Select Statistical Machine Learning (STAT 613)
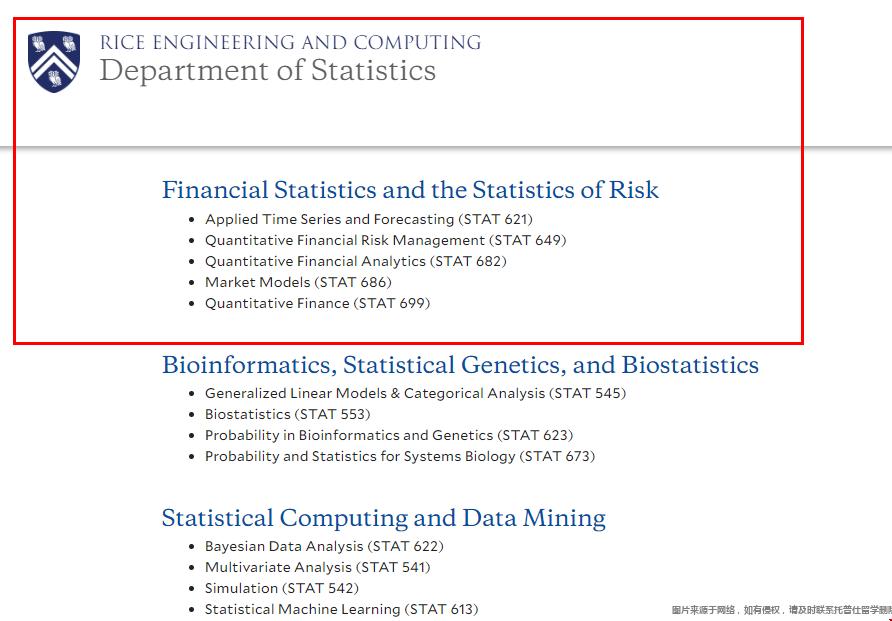Image resolution: width=892 pixels, height=621 pixels. click(x=341, y=610)
